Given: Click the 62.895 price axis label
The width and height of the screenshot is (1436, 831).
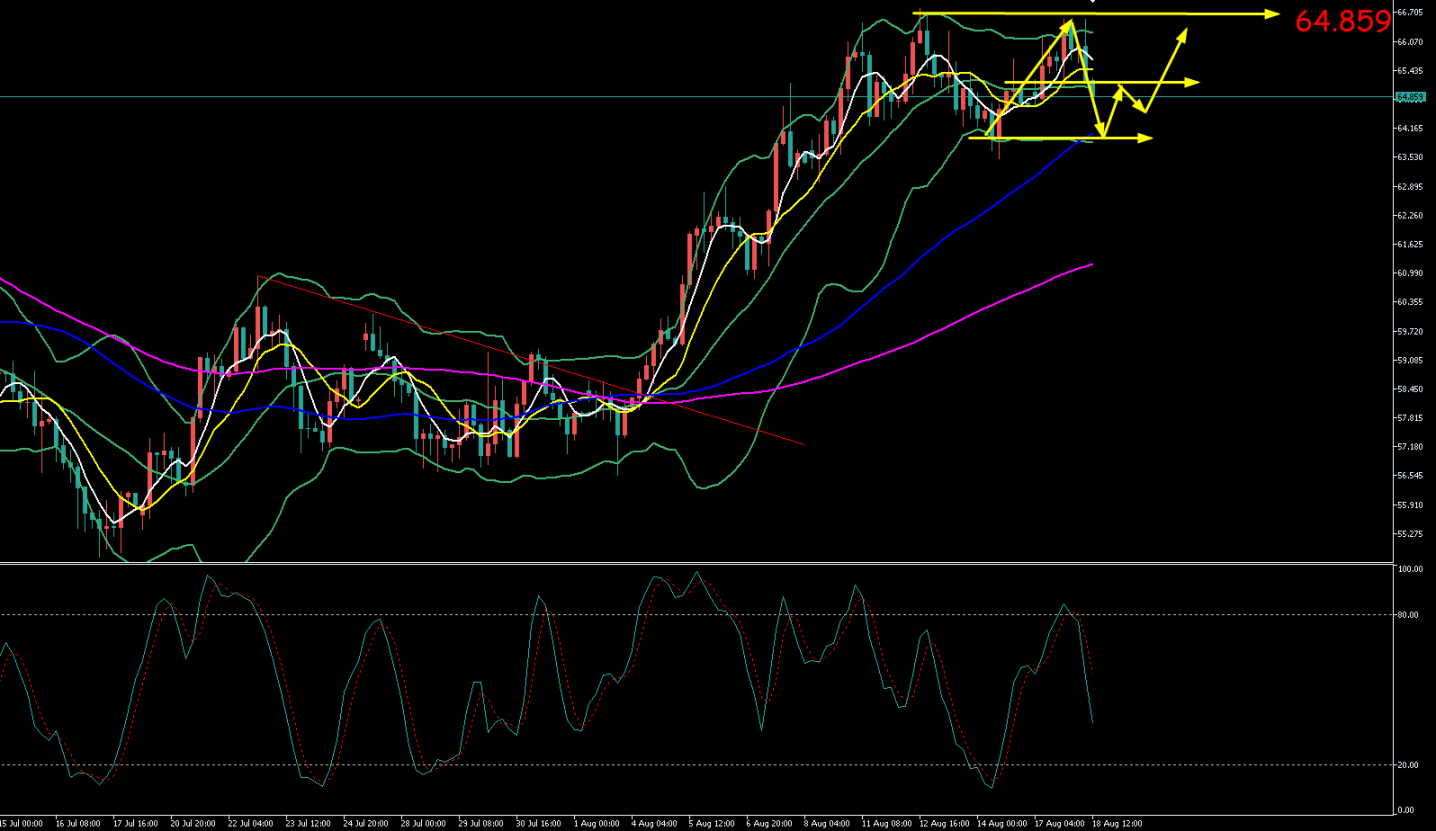Looking at the screenshot, I should [1410, 186].
